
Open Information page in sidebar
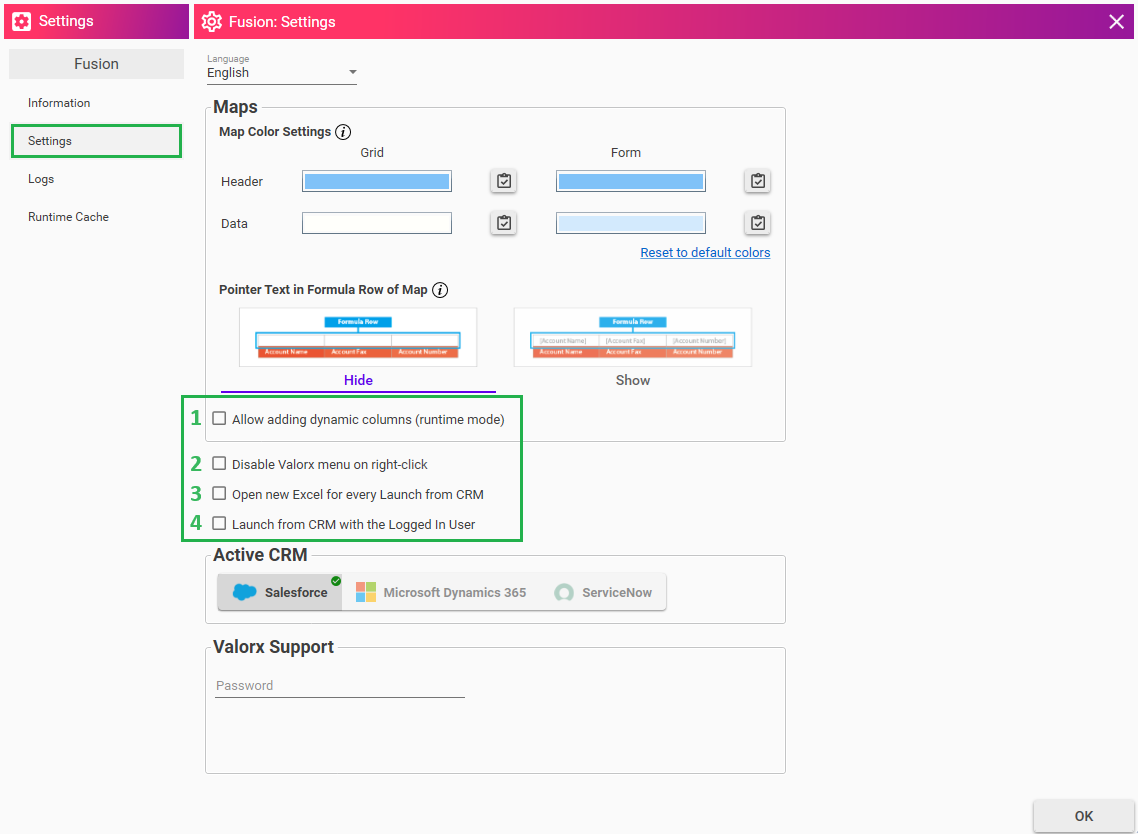click(x=59, y=103)
